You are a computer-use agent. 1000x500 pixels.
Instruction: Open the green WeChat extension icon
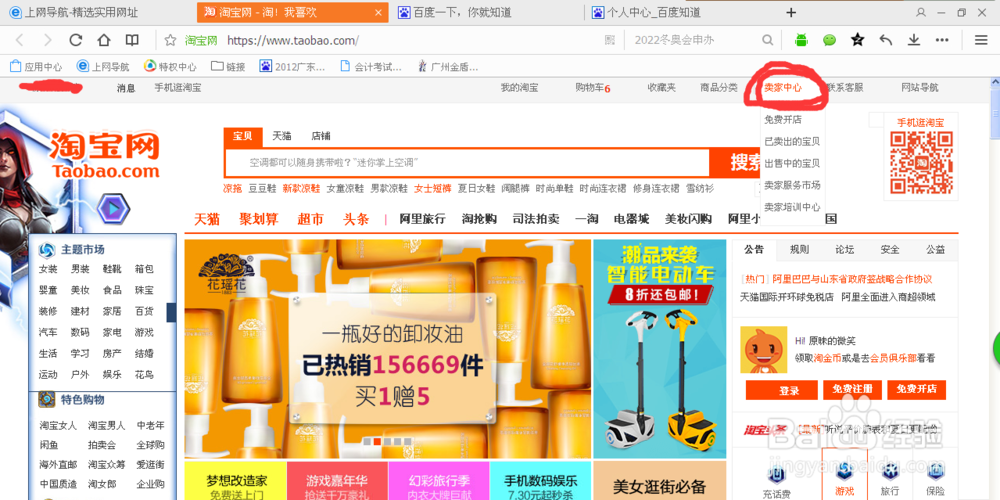[x=829, y=40]
